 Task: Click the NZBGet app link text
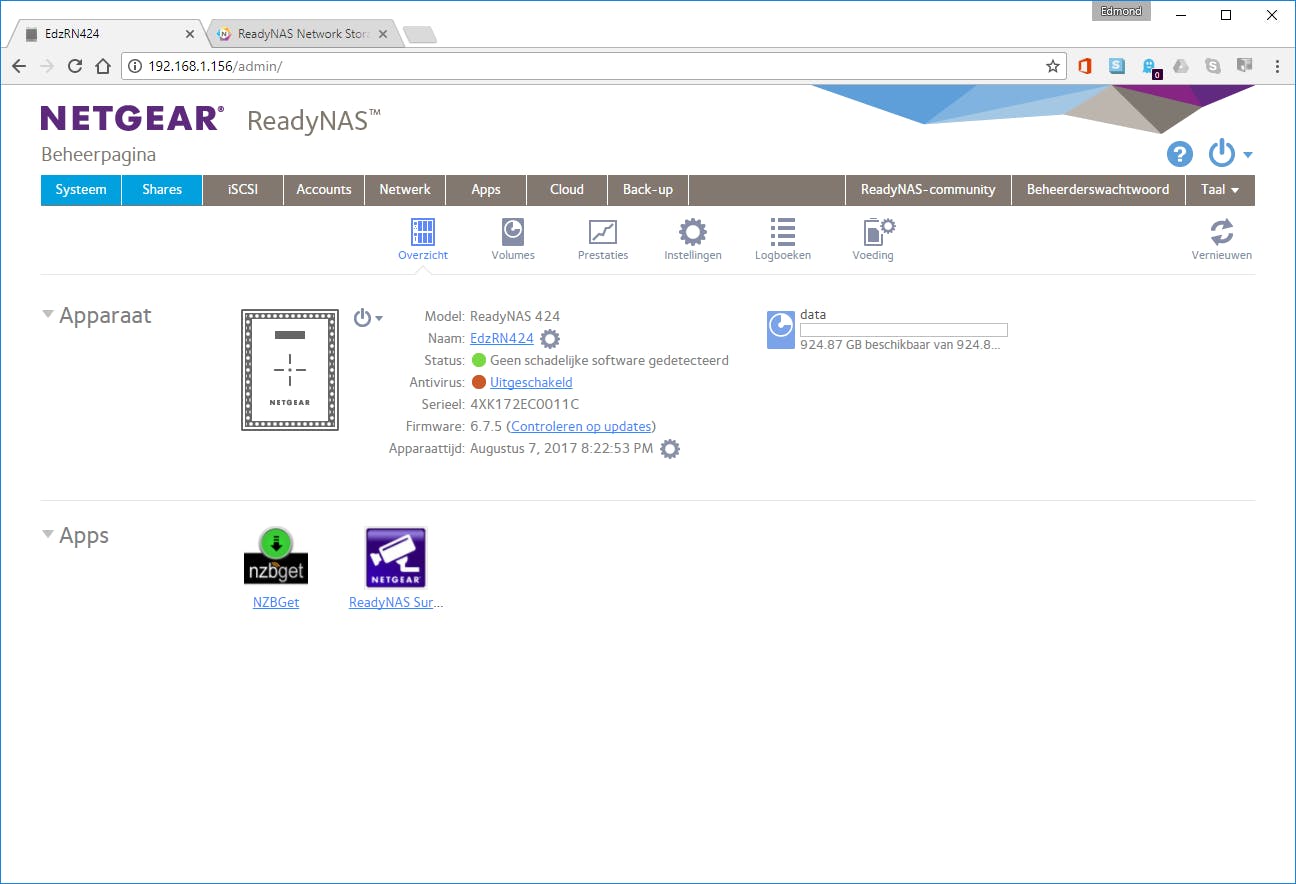[276, 603]
